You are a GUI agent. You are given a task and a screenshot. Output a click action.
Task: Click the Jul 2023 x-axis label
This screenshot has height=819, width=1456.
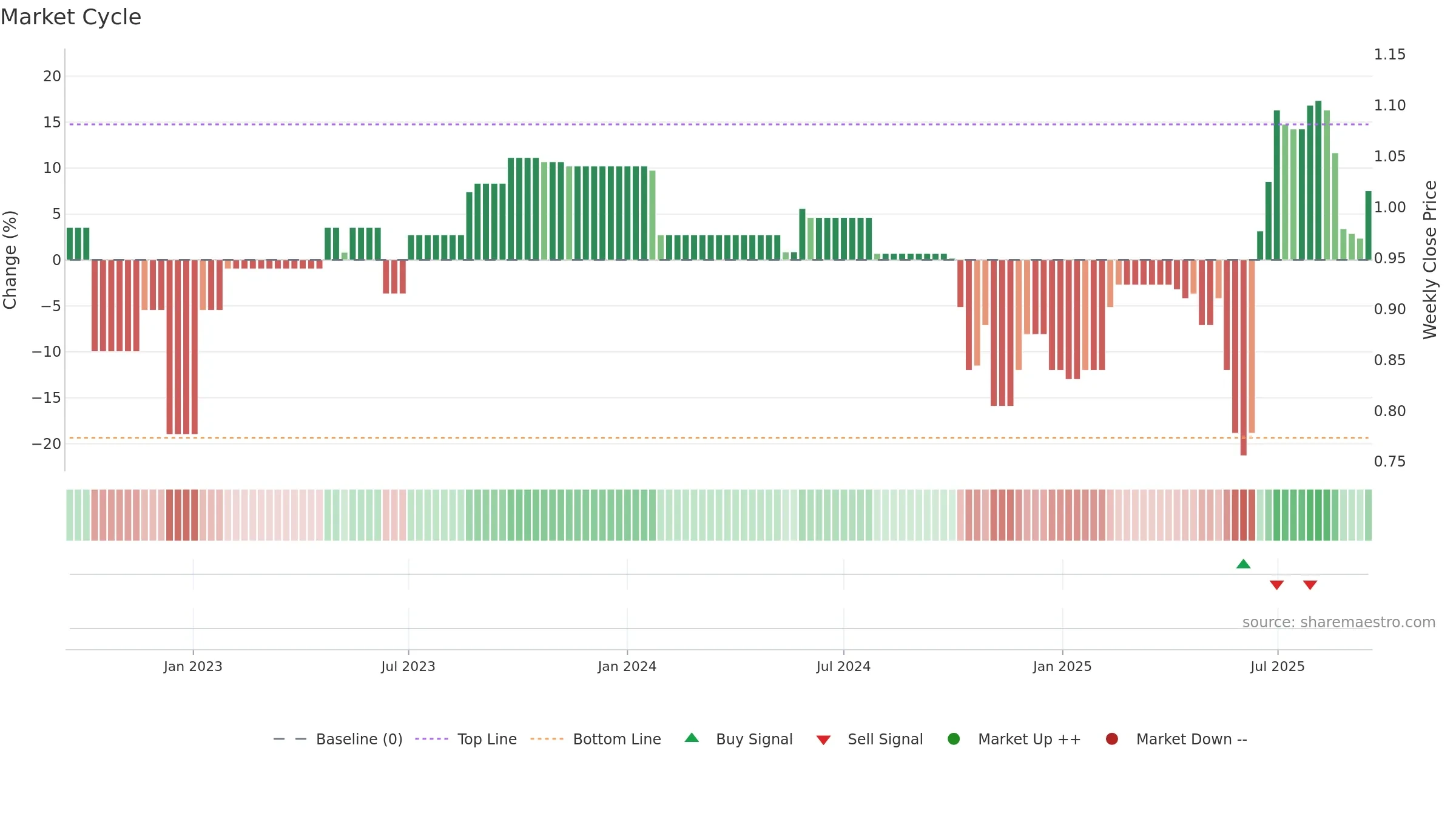tap(408, 666)
